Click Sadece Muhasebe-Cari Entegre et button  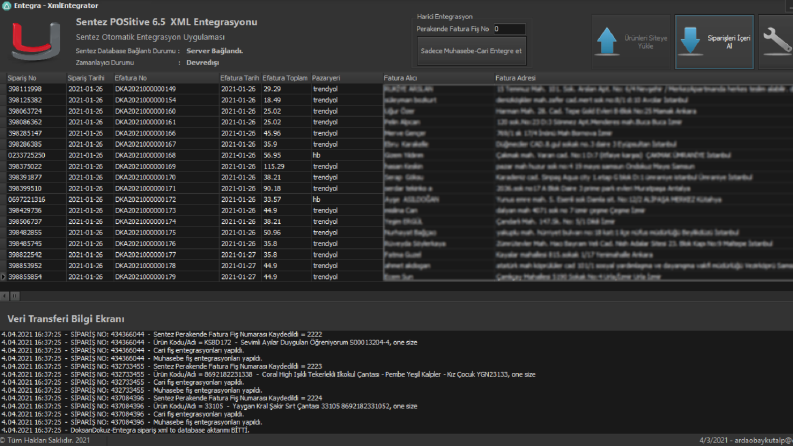(x=471, y=51)
